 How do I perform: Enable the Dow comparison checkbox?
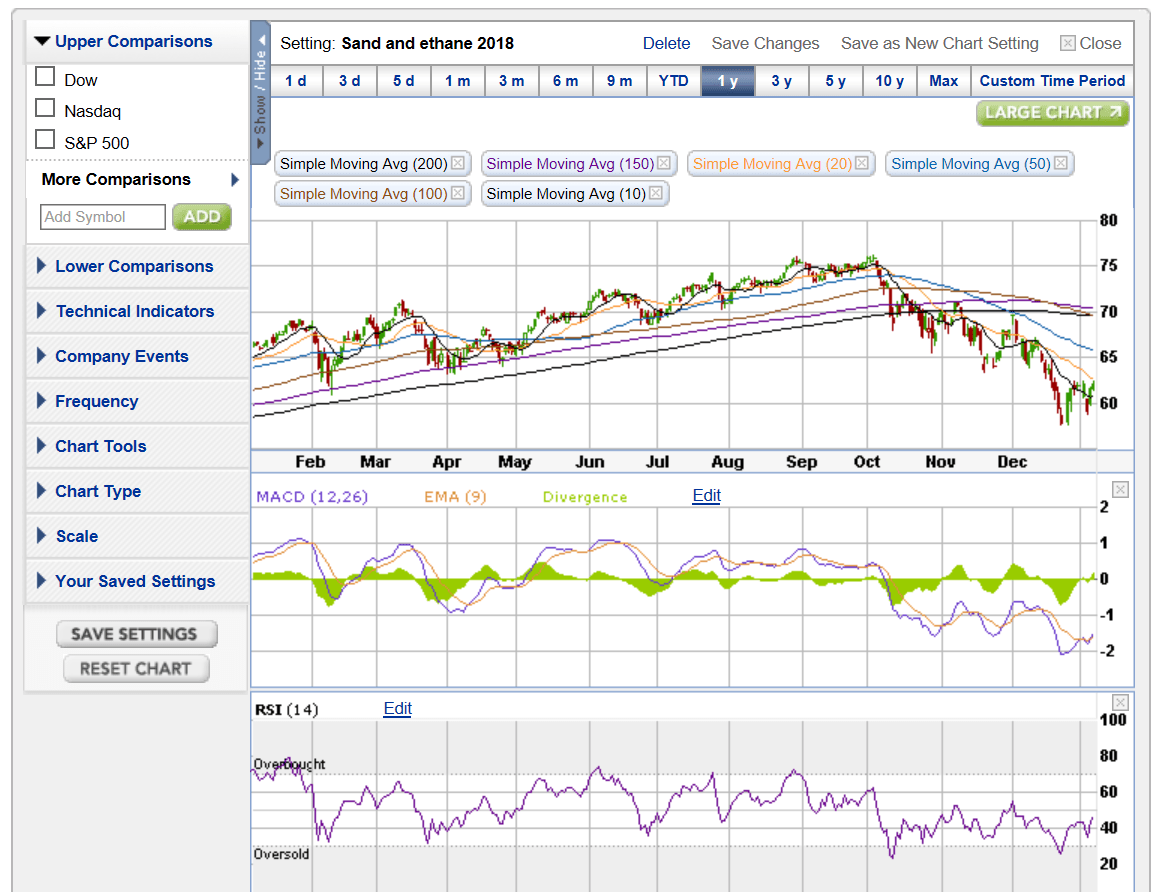click(x=45, y=77)
